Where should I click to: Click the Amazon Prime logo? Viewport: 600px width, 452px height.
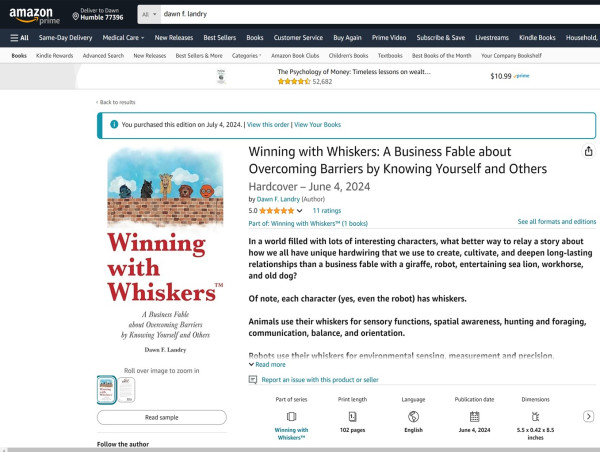pos(34,16)
